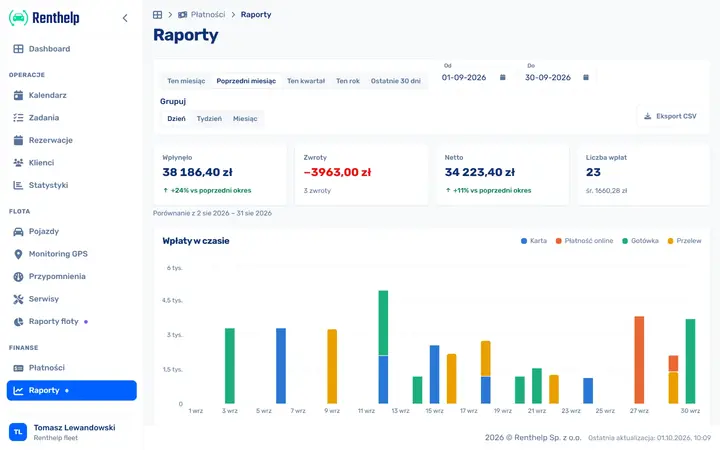Click the Raporty line chart icon
Image resolution: width=720 pixels, height=450 pixels.
click(x=18, y=390)
